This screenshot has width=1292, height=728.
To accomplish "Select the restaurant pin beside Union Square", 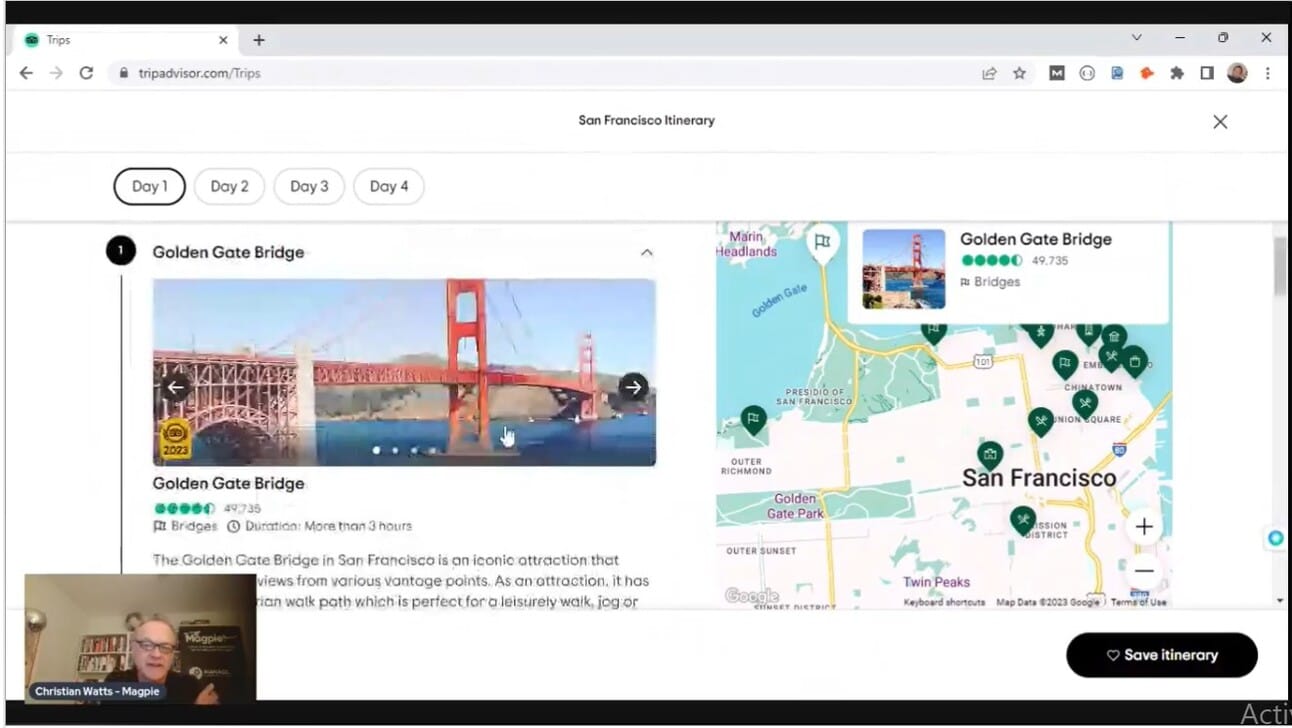I will coord(1041,422).
